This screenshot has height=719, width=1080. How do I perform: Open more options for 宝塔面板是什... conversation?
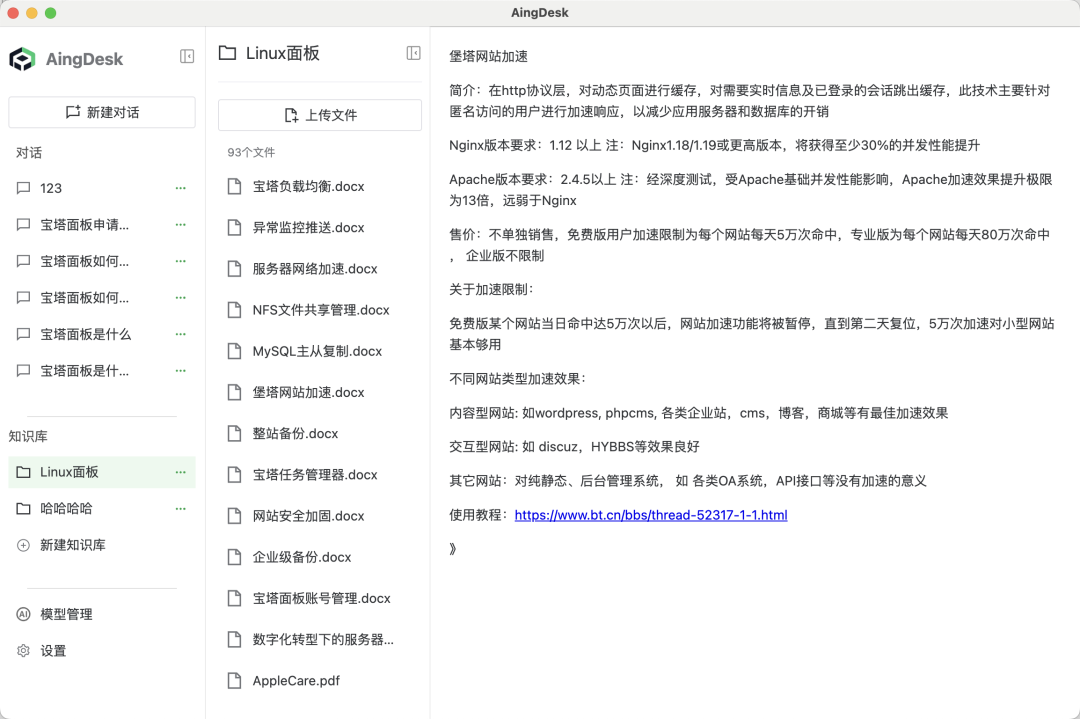[180, 371]
